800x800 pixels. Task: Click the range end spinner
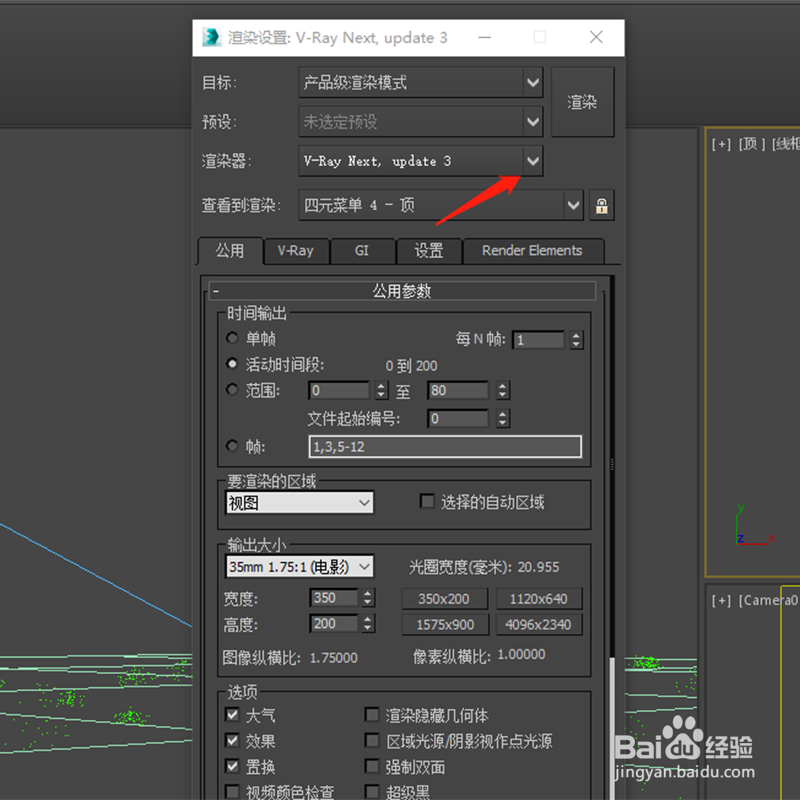[503, 390]
